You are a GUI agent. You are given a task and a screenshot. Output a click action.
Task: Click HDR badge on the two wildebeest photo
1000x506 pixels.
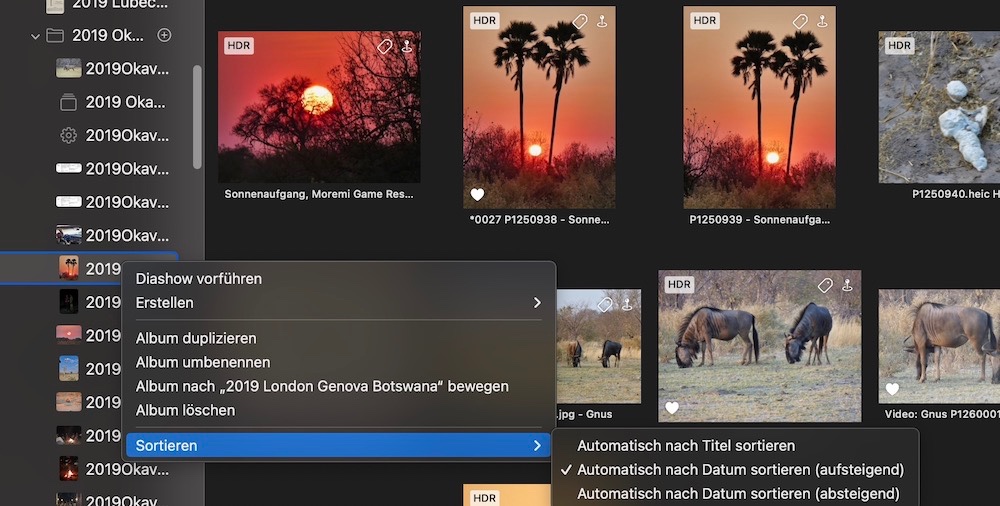pos(679,284)
